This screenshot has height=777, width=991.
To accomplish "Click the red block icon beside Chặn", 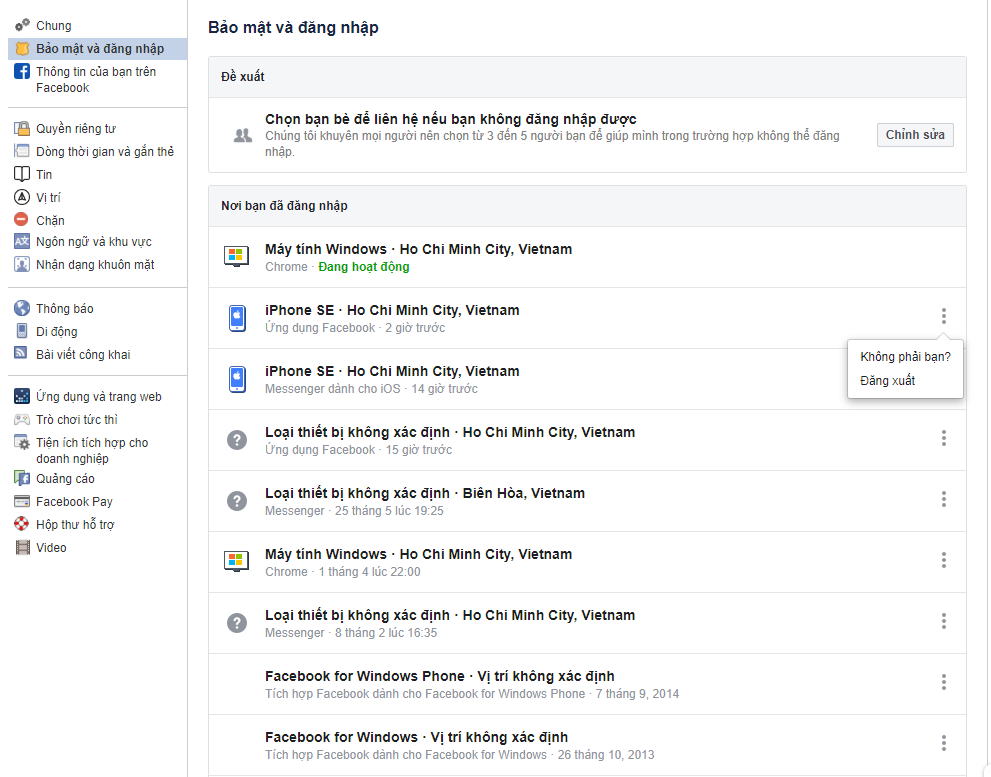I will 21,219.
